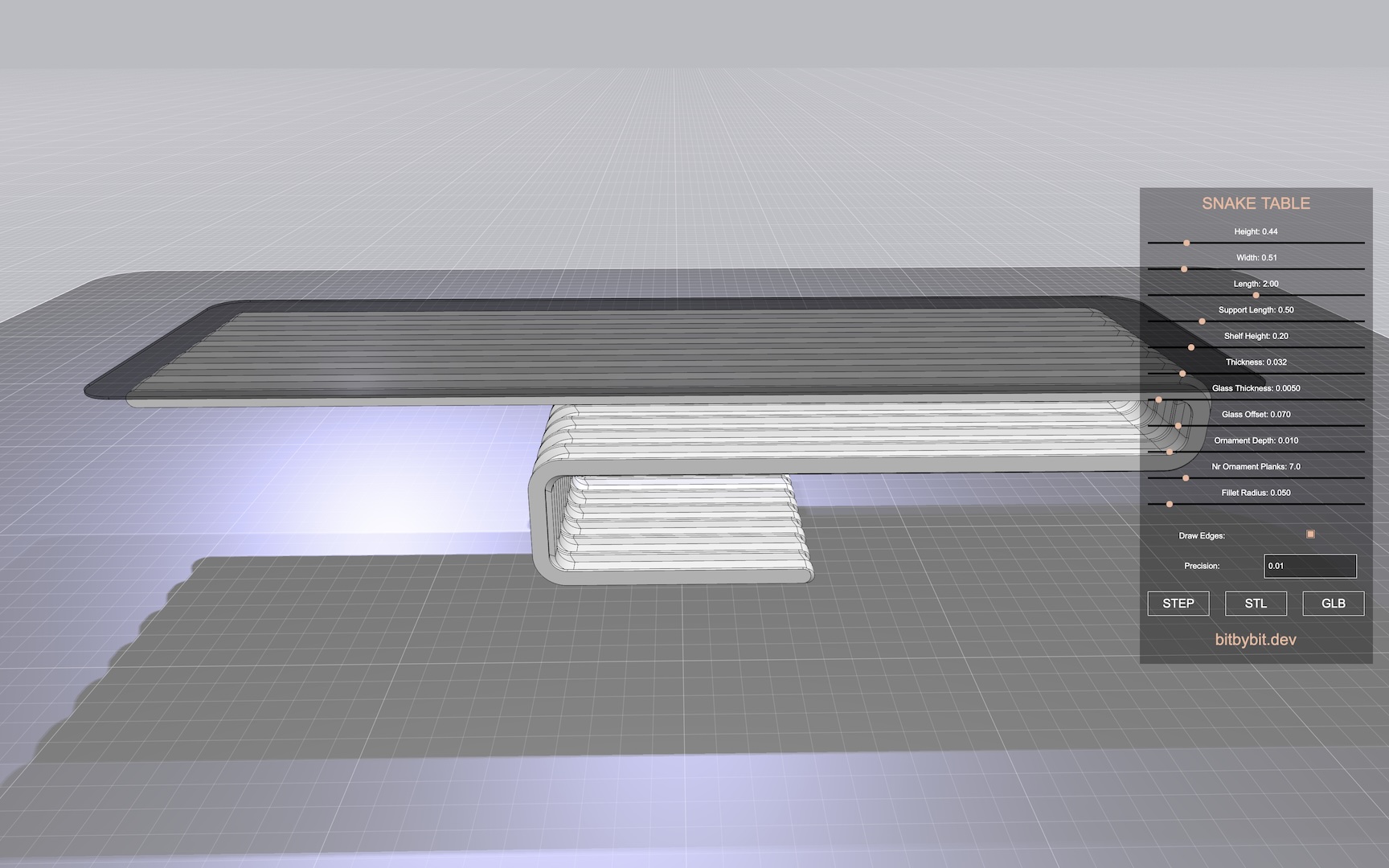The image size is (1389, 868).
Task: Click the 'Shelf Height: 0.20' label
Action: click(x=1256, y=336)
